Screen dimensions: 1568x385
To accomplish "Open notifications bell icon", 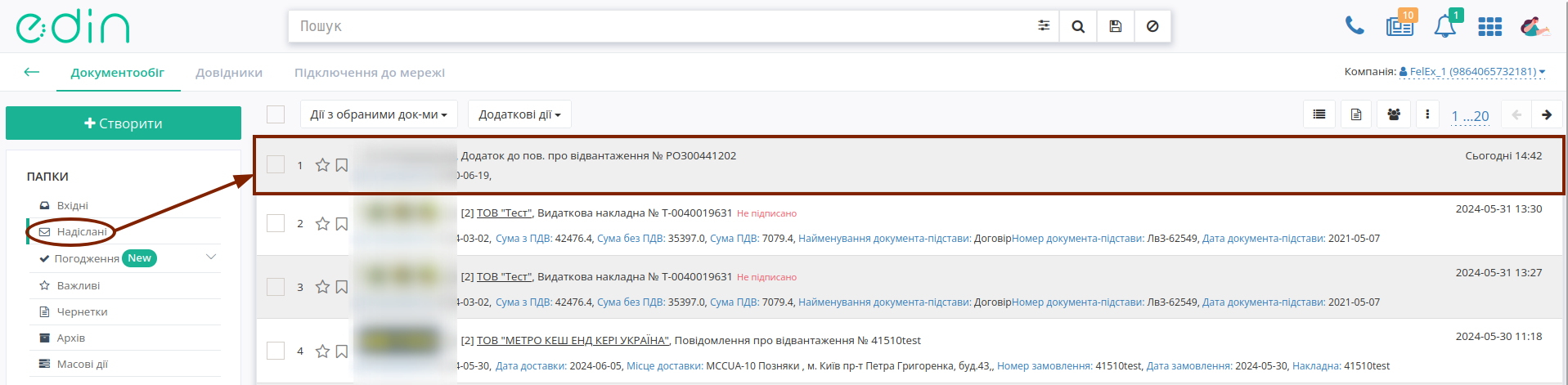I will click(x=1445, y=26).
